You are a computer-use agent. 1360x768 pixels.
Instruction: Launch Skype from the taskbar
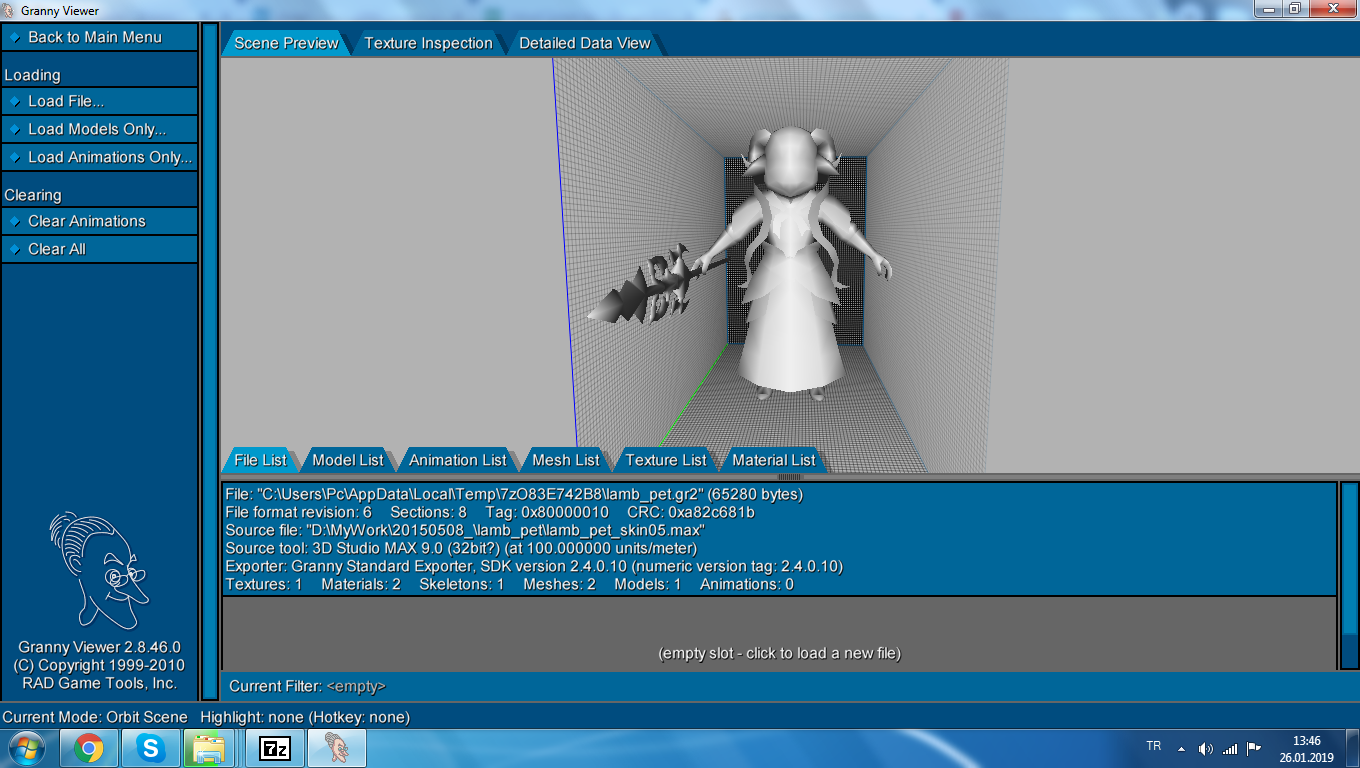point(151,748)
